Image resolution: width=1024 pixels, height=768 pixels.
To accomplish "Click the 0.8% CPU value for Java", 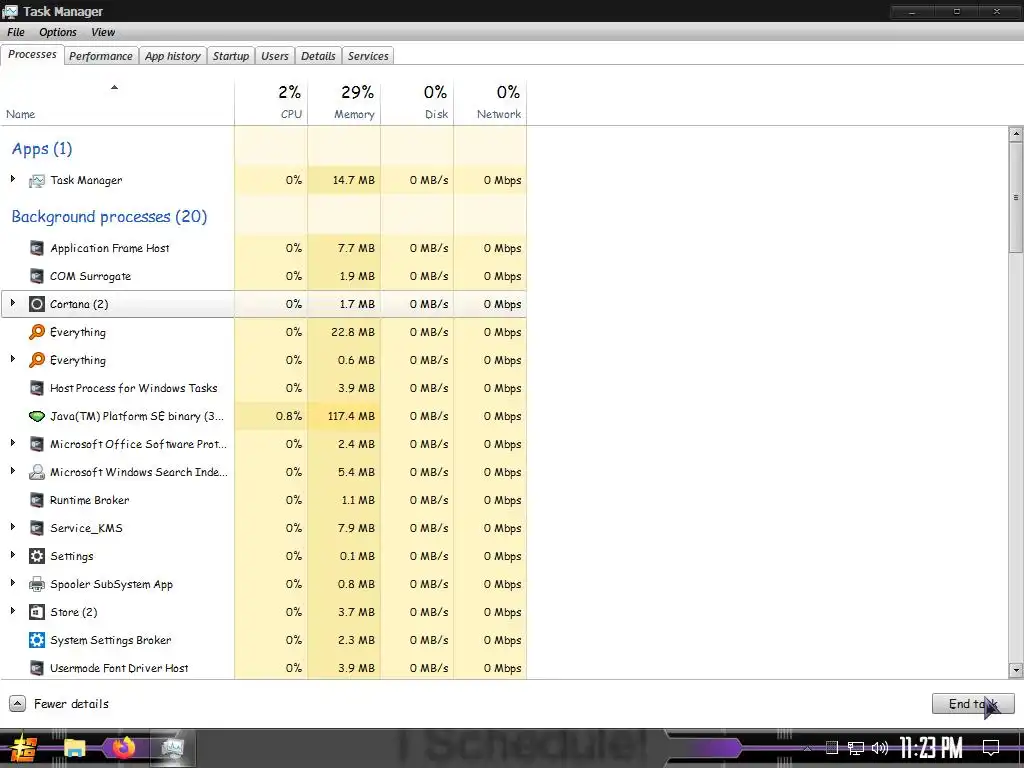I will pos(289,416).
